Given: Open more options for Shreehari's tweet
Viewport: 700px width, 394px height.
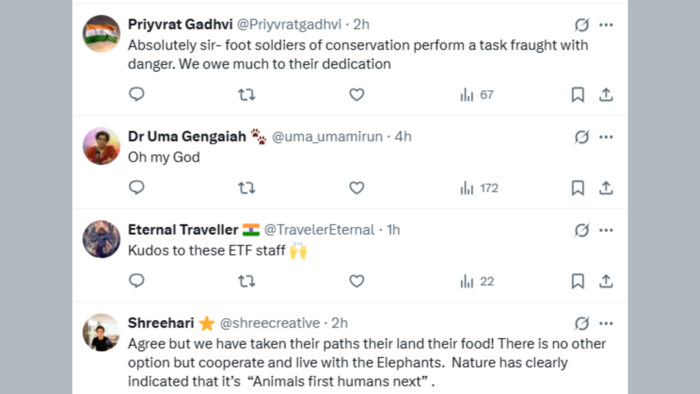Looking at the screenshot, I should pos(606,323).
